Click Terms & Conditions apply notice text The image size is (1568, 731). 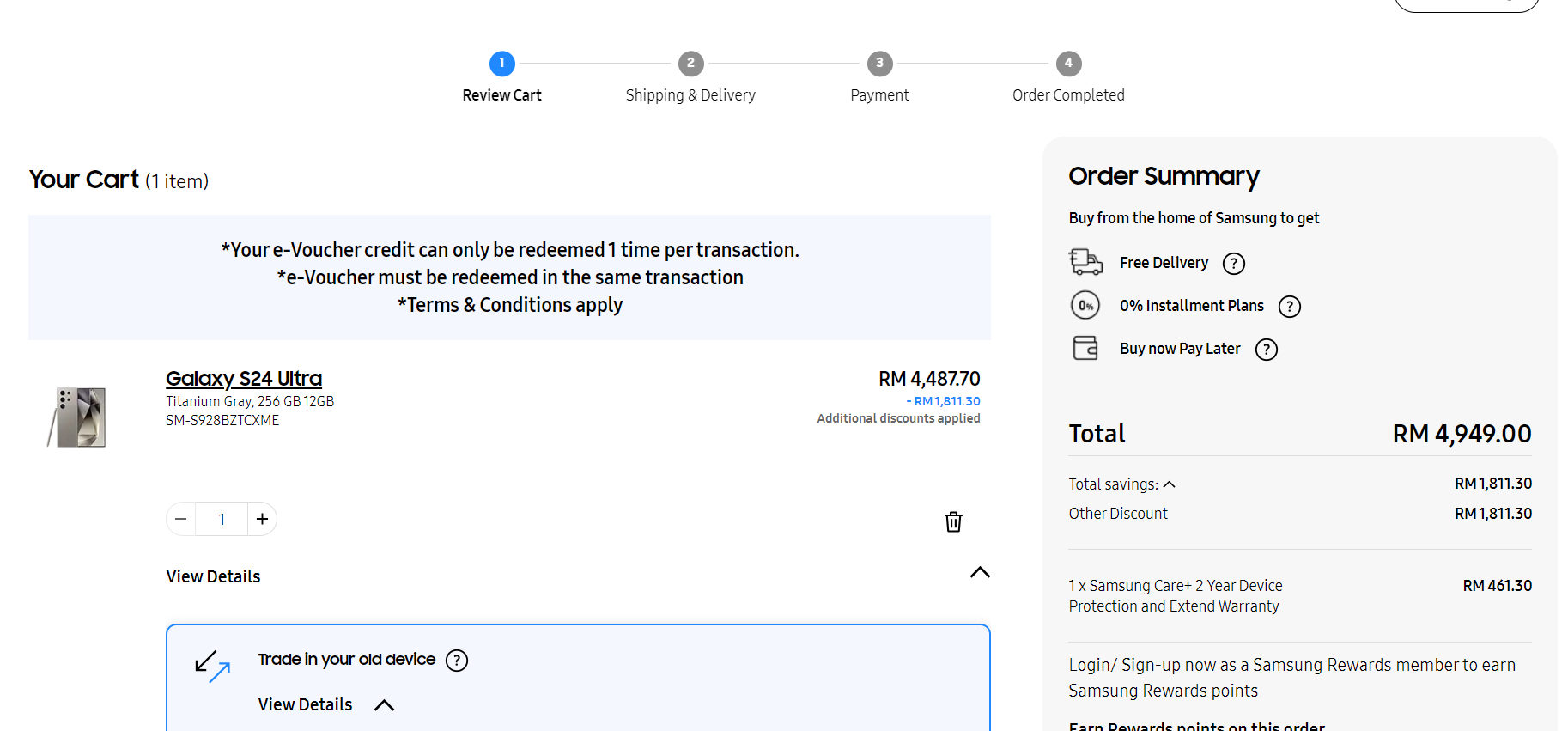pos(510,305)
